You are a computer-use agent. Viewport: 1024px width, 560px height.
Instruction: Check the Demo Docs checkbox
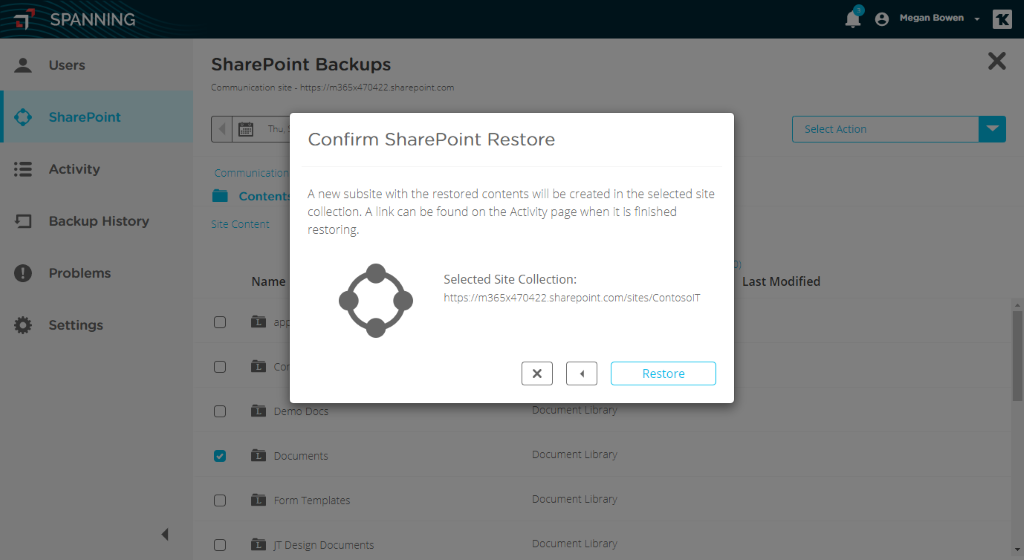coord(220,411)
